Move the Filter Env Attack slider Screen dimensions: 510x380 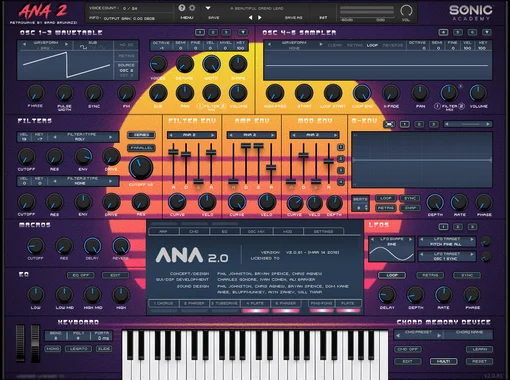[x=173, y=152]
